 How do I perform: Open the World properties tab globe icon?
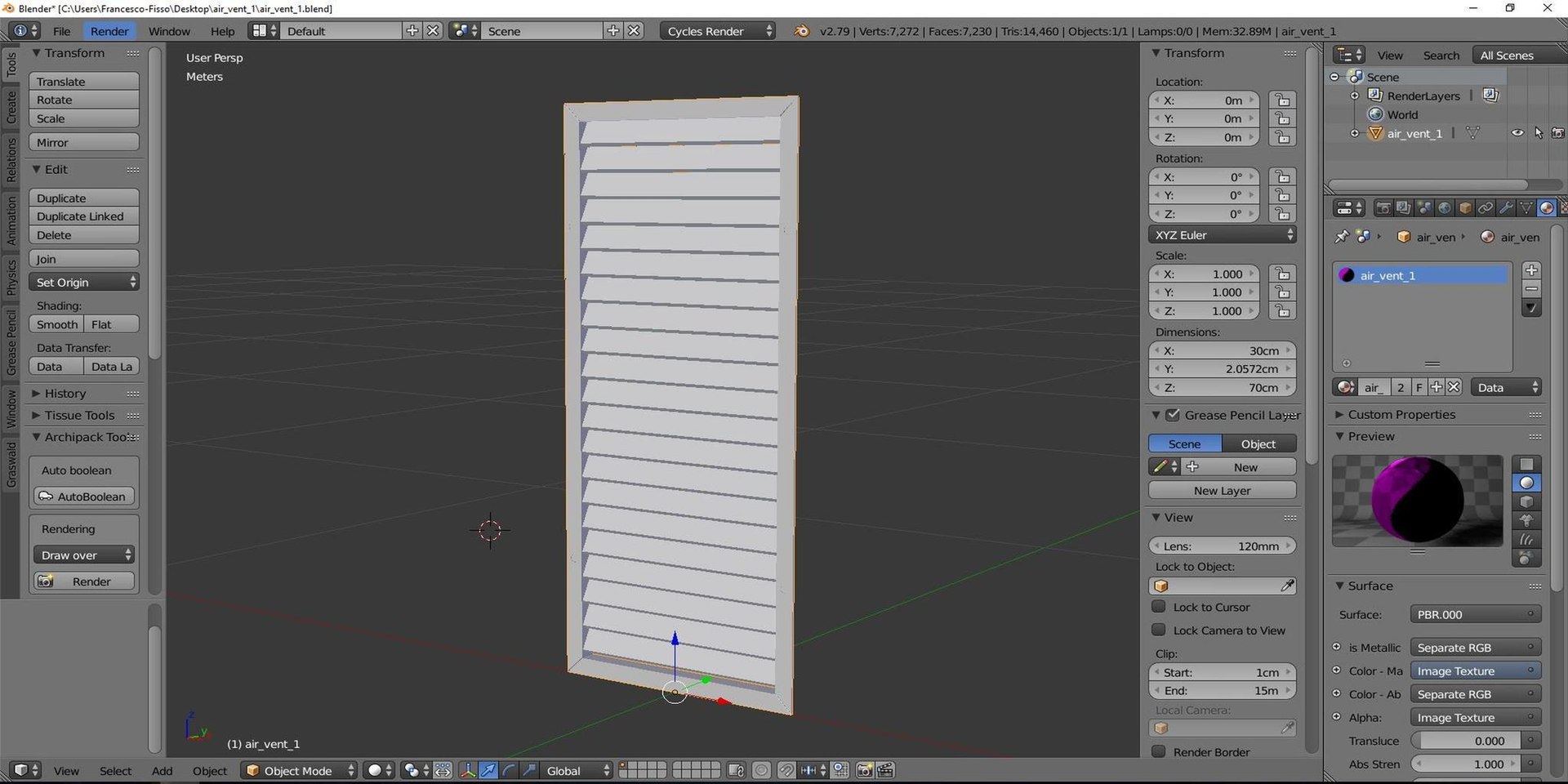1445,208
